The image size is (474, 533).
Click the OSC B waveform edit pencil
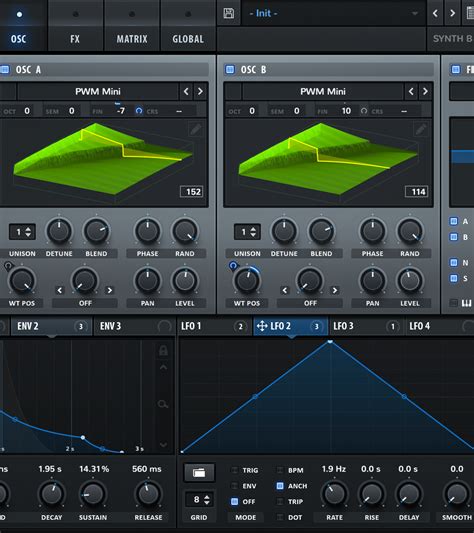point(421,130)
